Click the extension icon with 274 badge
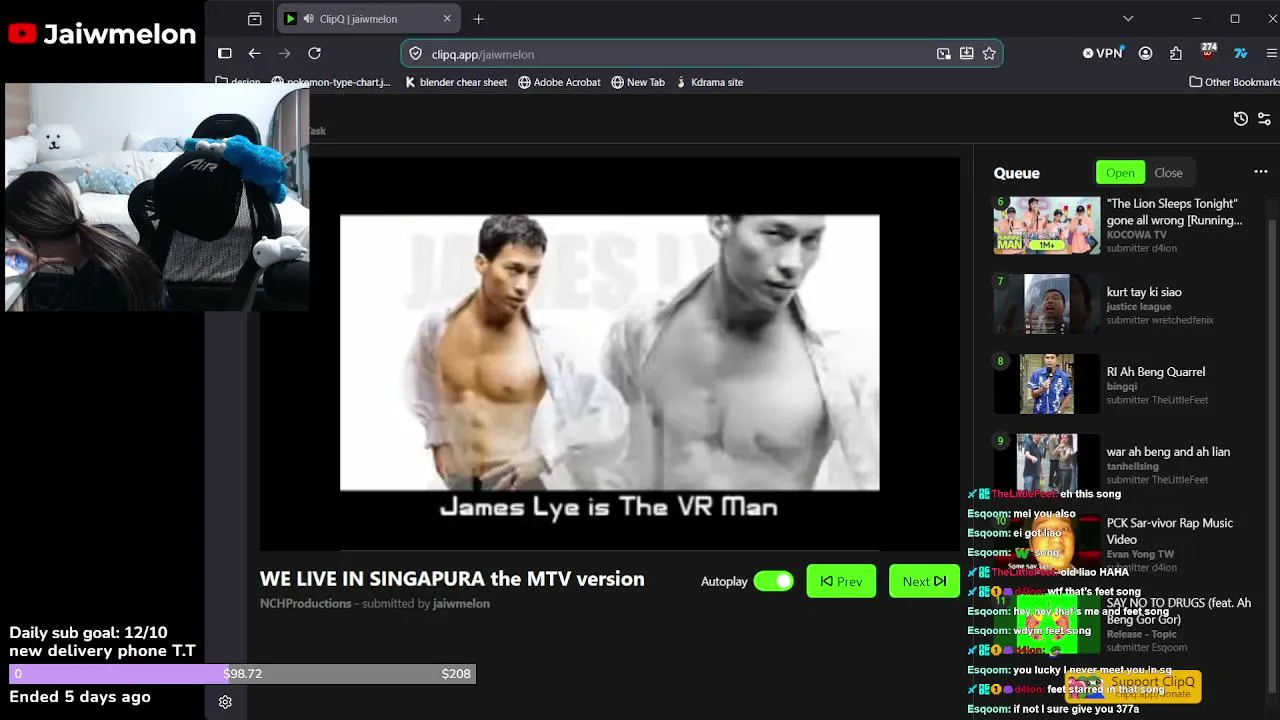Image resolution: width=1280 pixels, height=720 pixels. coord(1209,53)
